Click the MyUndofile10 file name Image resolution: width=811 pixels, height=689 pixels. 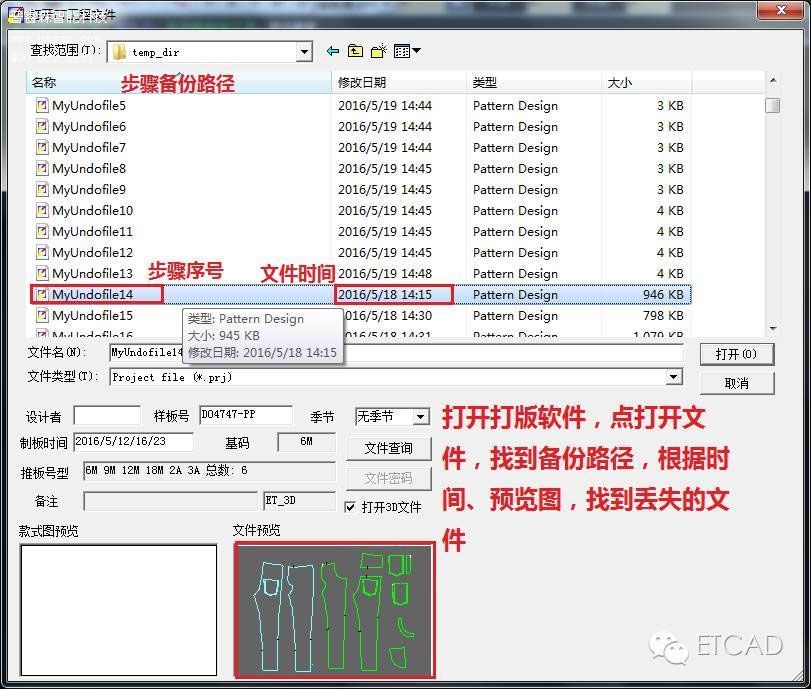pyautogui.click(x=93, y=211)
